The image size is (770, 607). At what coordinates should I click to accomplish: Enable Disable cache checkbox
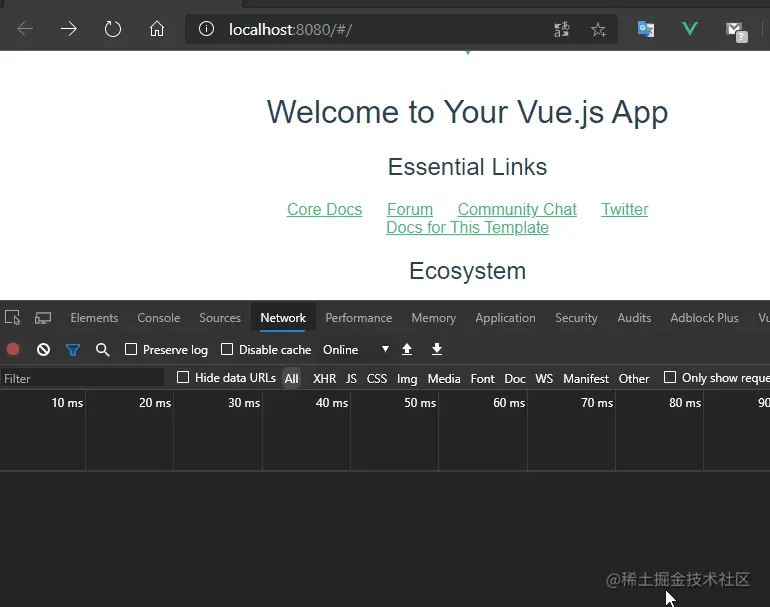point(227,349)
